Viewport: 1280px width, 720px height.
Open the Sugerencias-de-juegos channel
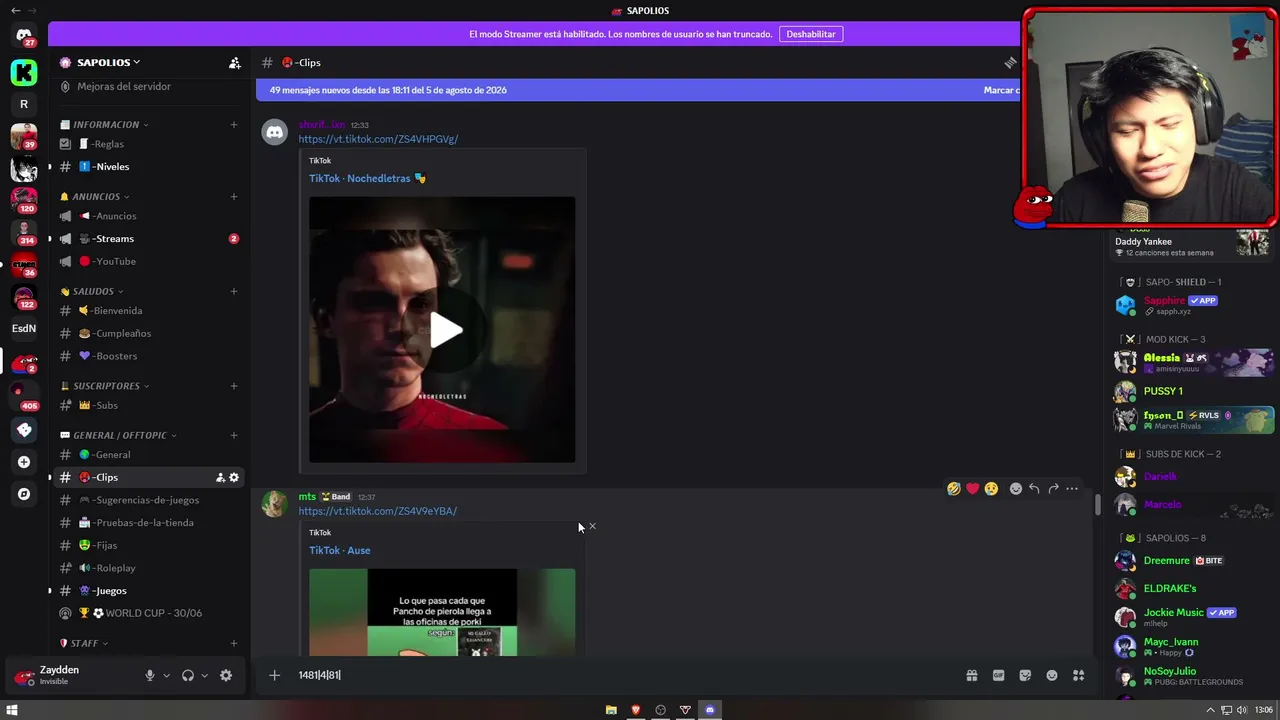click(x=150, y=500)
